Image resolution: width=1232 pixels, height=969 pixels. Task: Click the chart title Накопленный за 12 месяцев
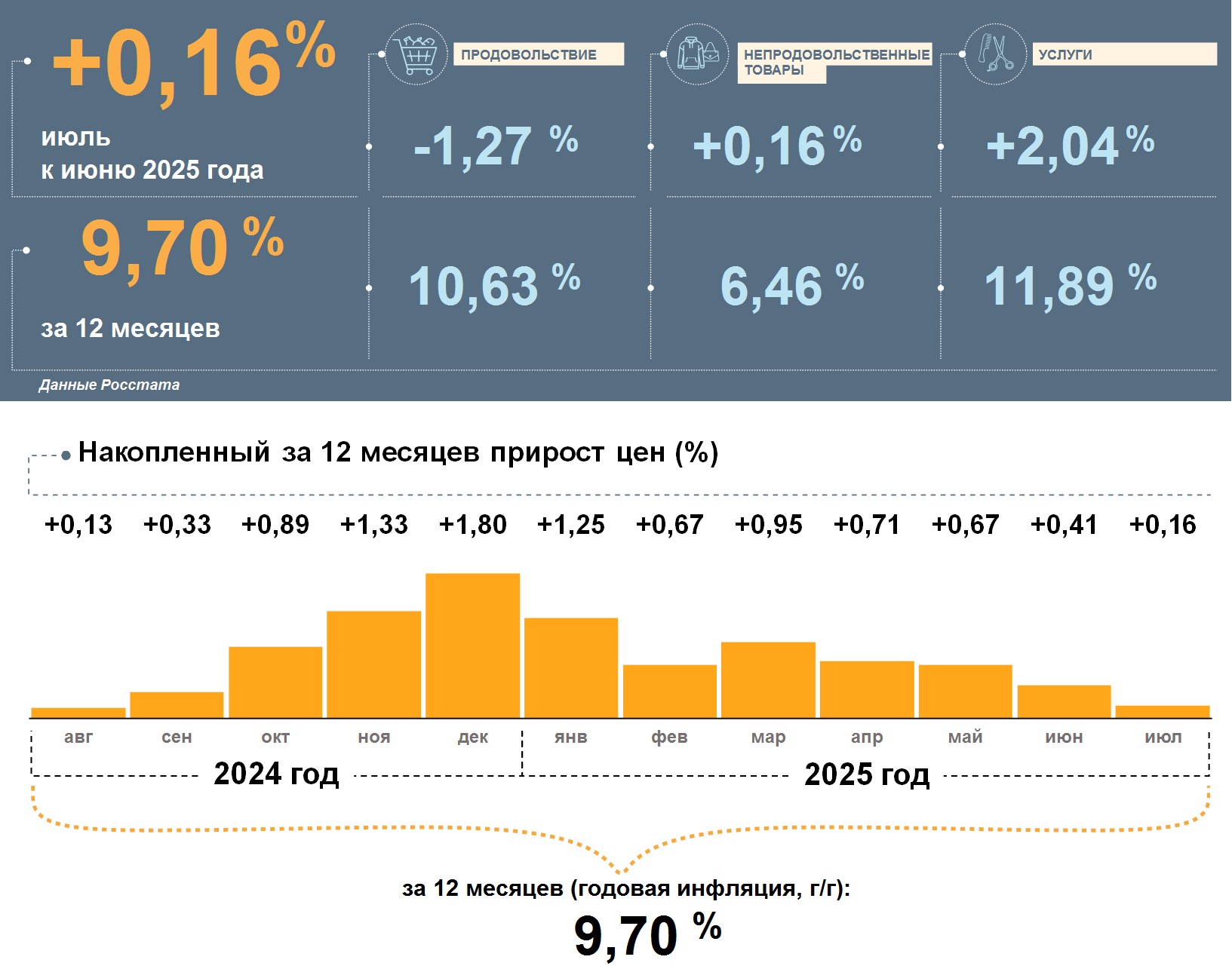[x=398, y=452]
